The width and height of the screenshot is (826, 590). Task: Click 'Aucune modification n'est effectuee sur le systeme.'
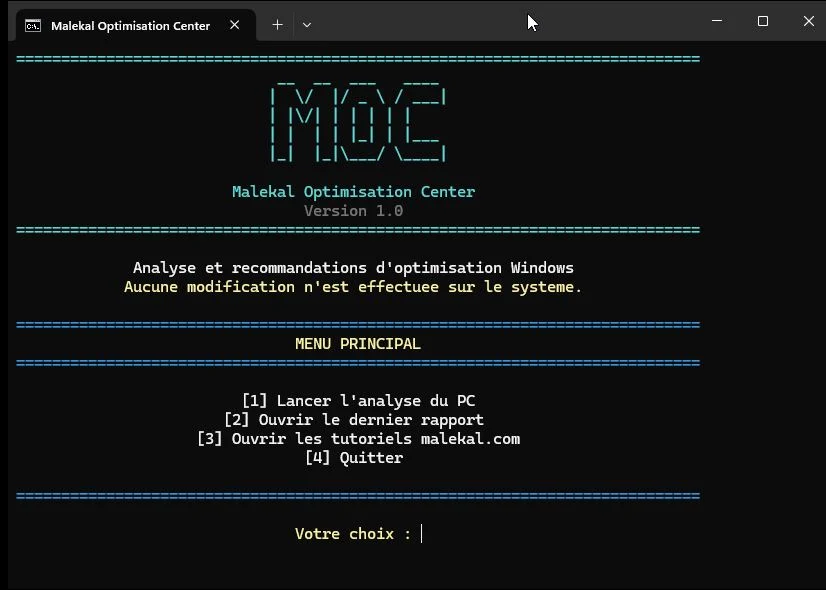(353, 287)
